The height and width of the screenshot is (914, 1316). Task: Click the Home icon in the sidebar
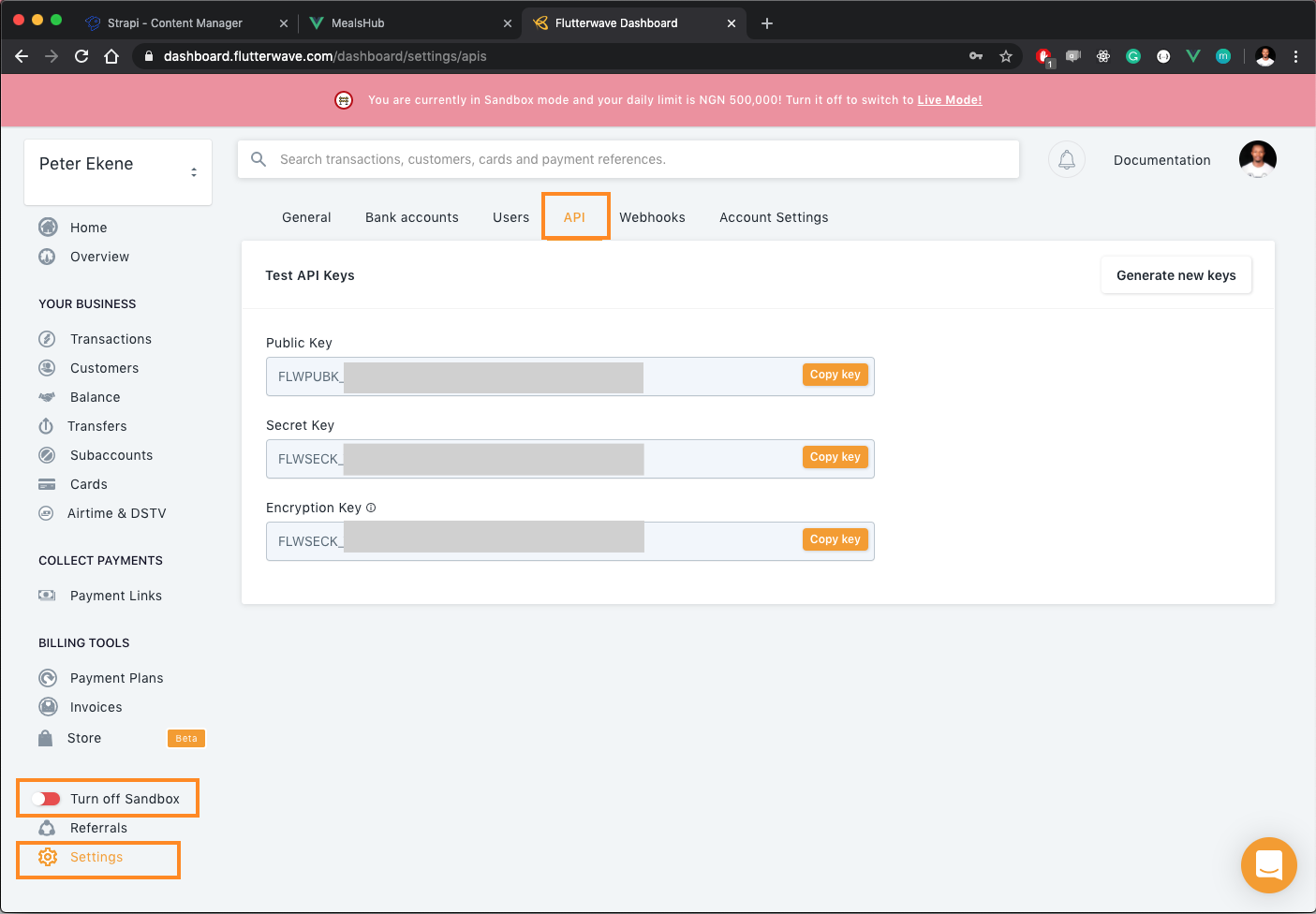(48, 227)
